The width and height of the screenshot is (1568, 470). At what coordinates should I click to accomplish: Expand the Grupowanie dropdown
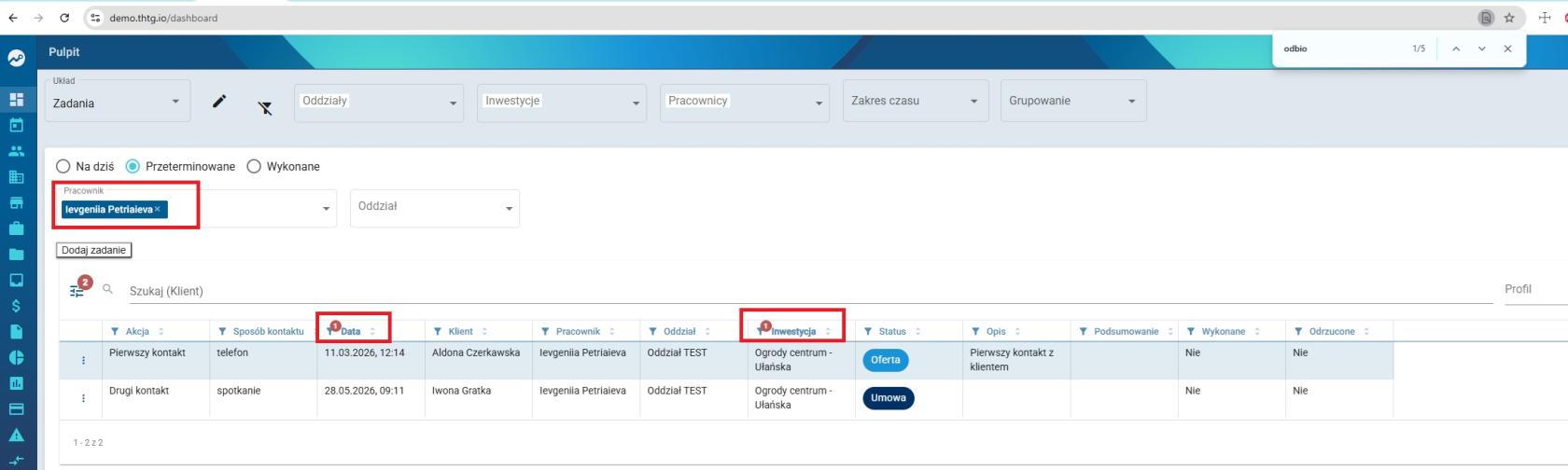coord(1073,101)
